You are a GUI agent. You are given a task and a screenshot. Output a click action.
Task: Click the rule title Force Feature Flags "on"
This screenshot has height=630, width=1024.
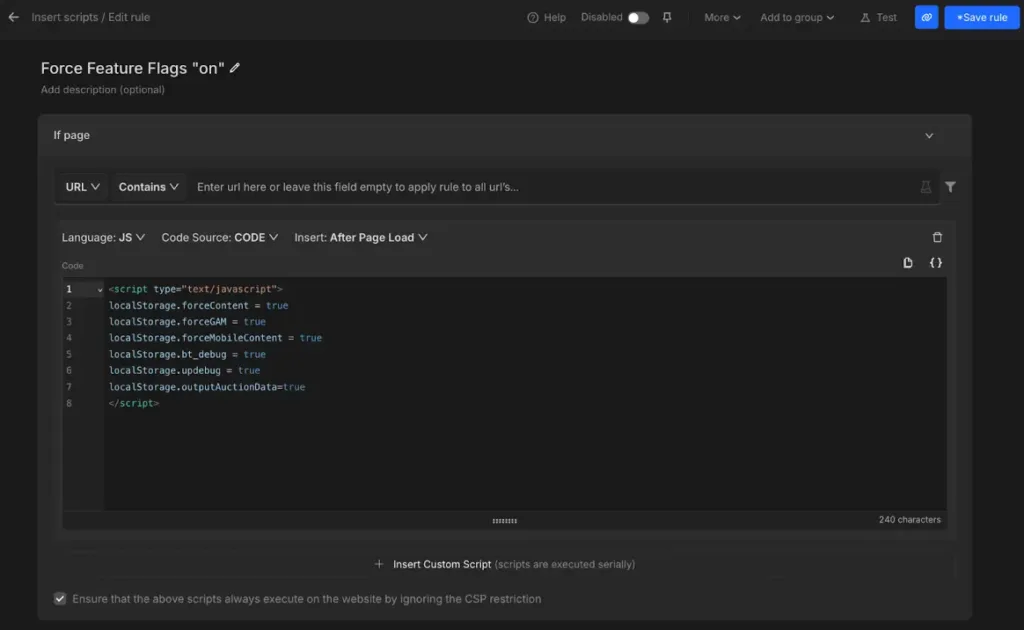coord(133,69)
